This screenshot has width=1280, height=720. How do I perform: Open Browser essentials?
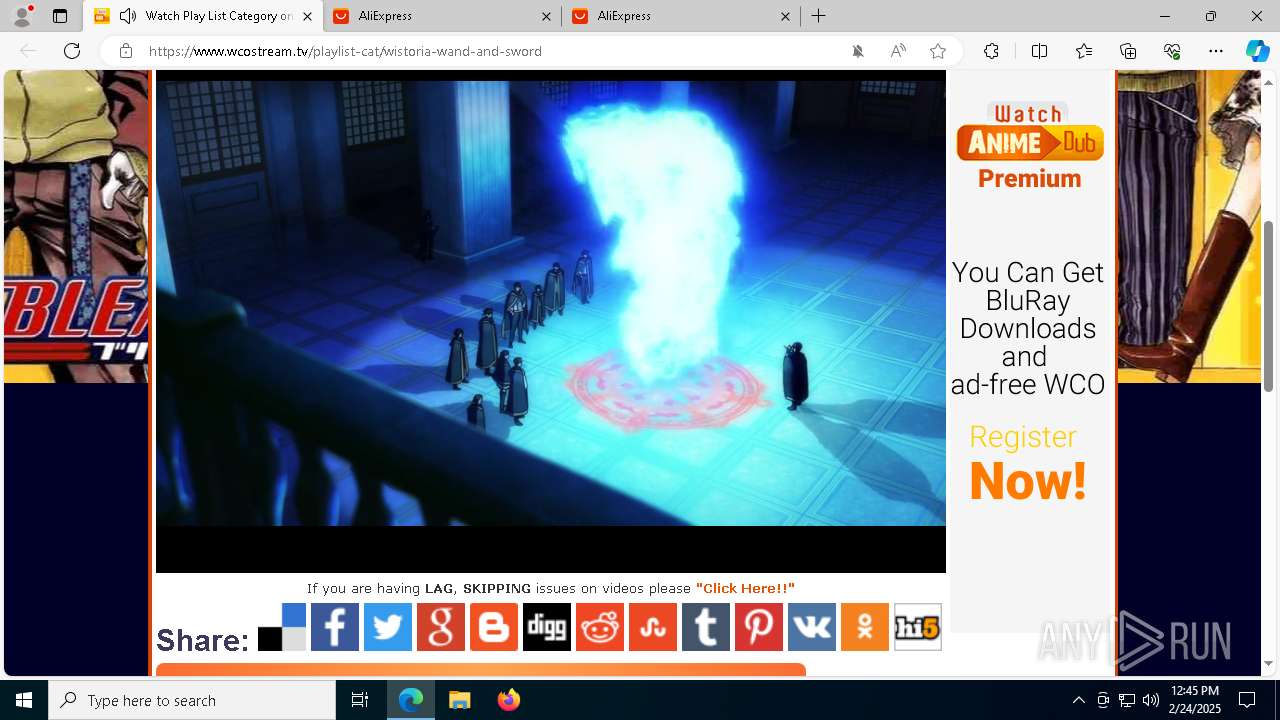tap(1172, 51)
